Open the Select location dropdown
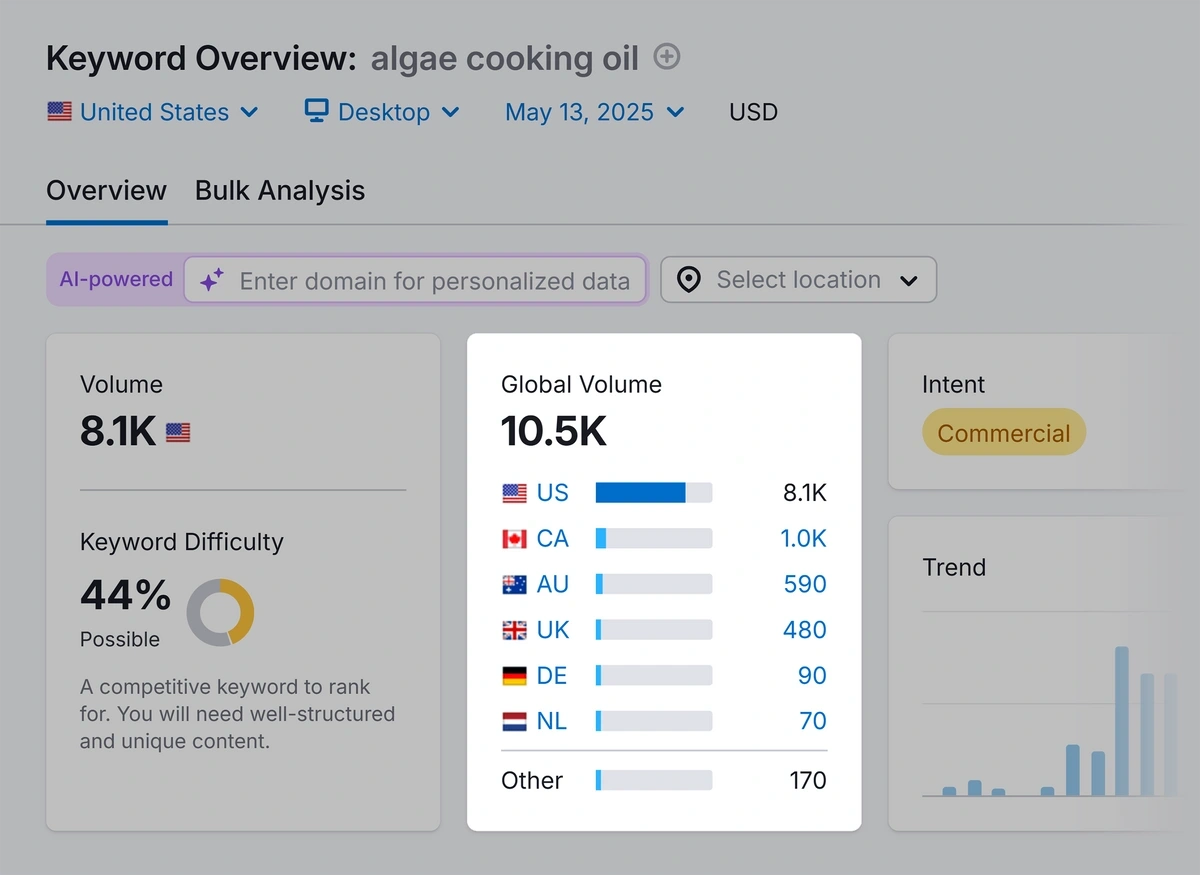This screenshot has width=1200, height=875. point(798,280)
